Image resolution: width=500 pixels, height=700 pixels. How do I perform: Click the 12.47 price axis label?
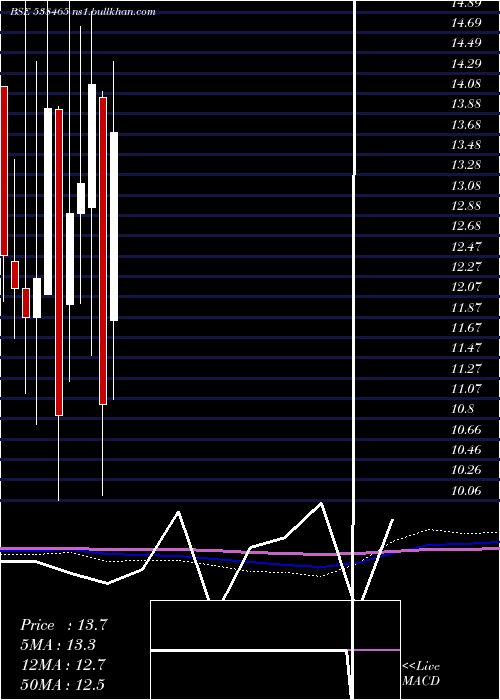click(x=466, y=246)
